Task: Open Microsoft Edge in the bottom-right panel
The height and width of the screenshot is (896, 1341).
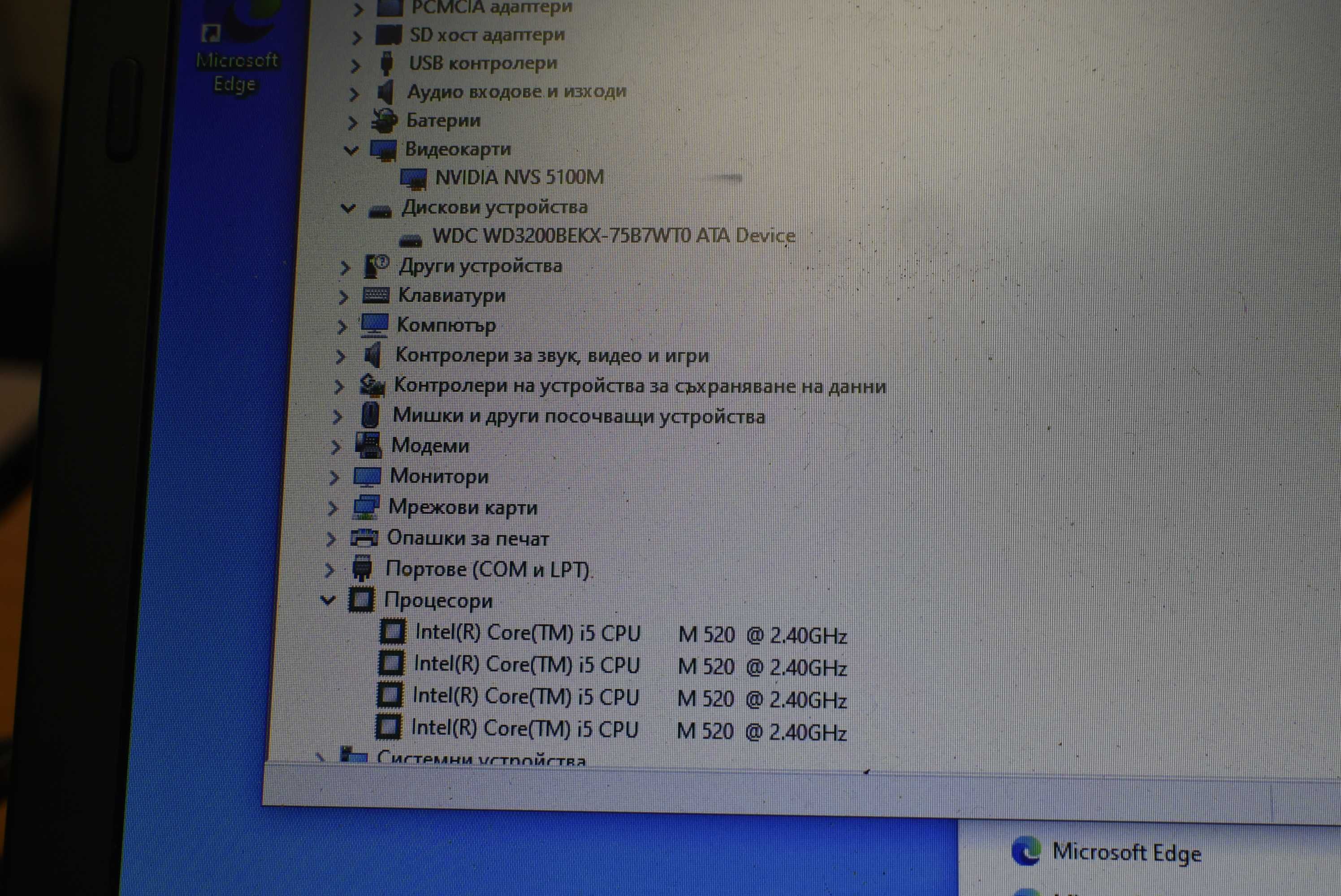Action: click(1106, 853)
